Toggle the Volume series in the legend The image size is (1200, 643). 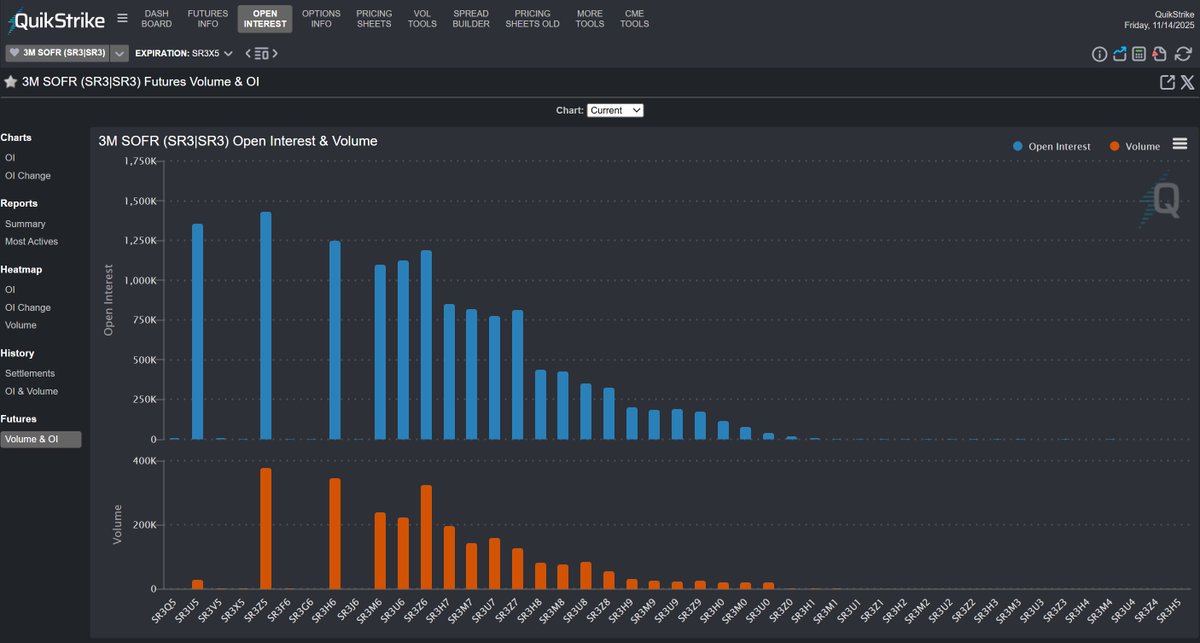pos(1135,145)
